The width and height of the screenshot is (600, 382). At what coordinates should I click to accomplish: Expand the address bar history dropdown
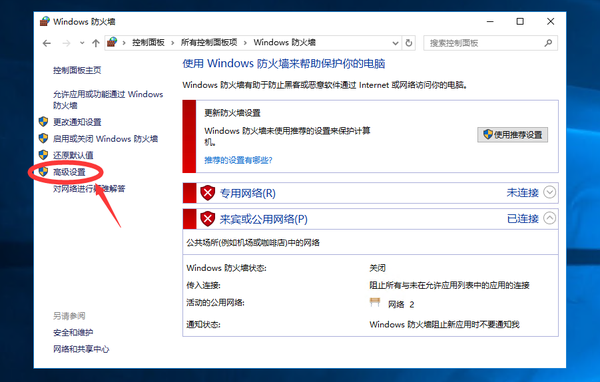396,43
